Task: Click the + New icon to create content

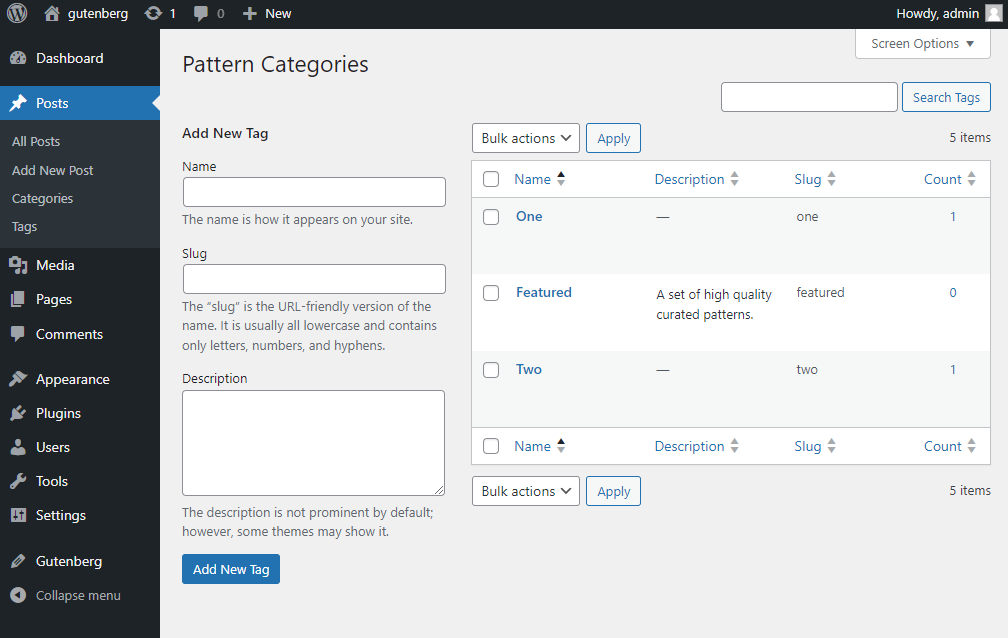Action: [247, 13]
